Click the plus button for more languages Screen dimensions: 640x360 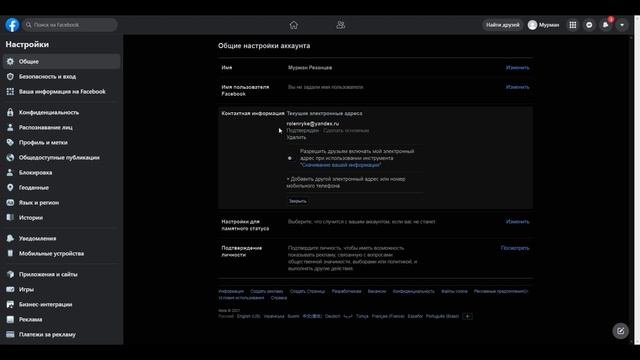click(468, 316)
